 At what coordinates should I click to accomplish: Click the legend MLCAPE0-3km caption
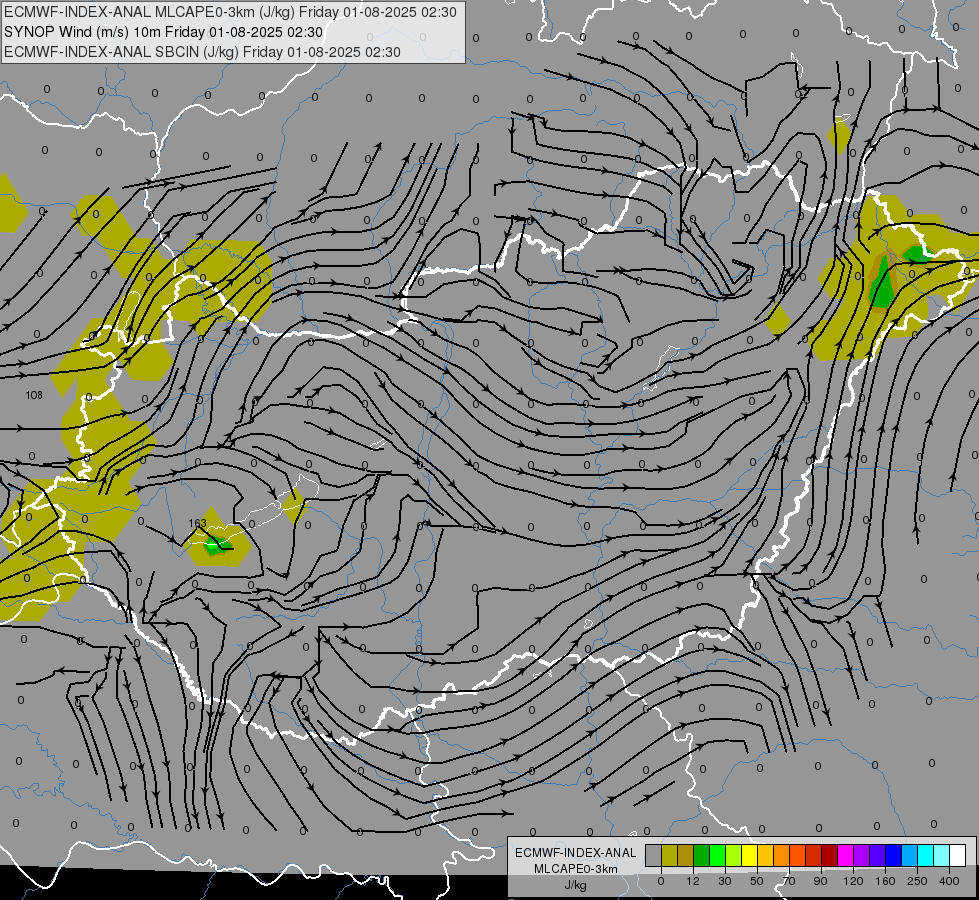pyautogui.click(x=576, y=869)
